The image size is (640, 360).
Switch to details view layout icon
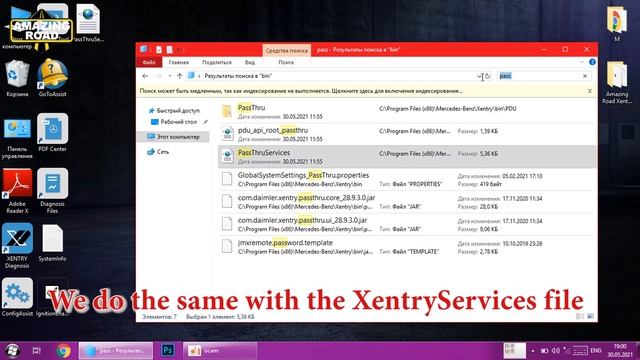tap(580, 316)
